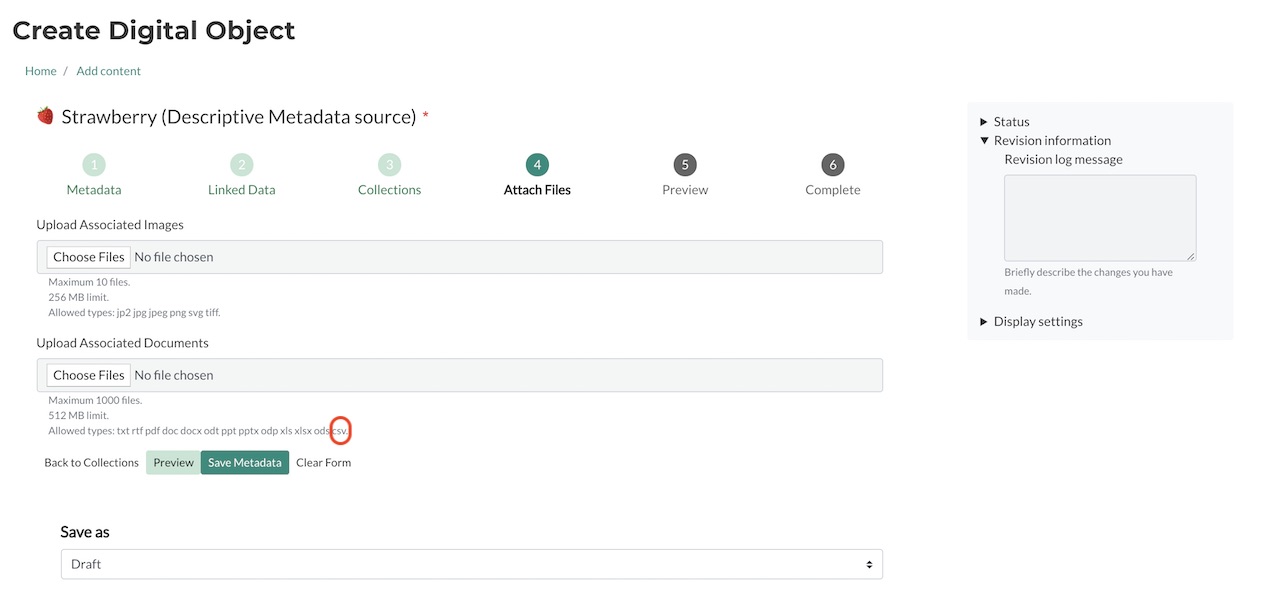Screen dimensions: 1280x600
Task: Click the Save Metadata button
Action: (245, 463)
